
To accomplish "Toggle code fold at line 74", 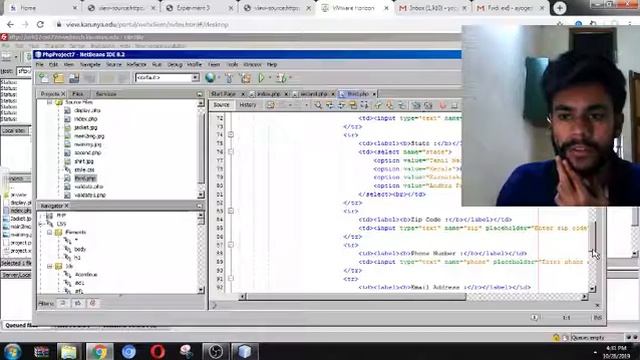I will (231, 135).
